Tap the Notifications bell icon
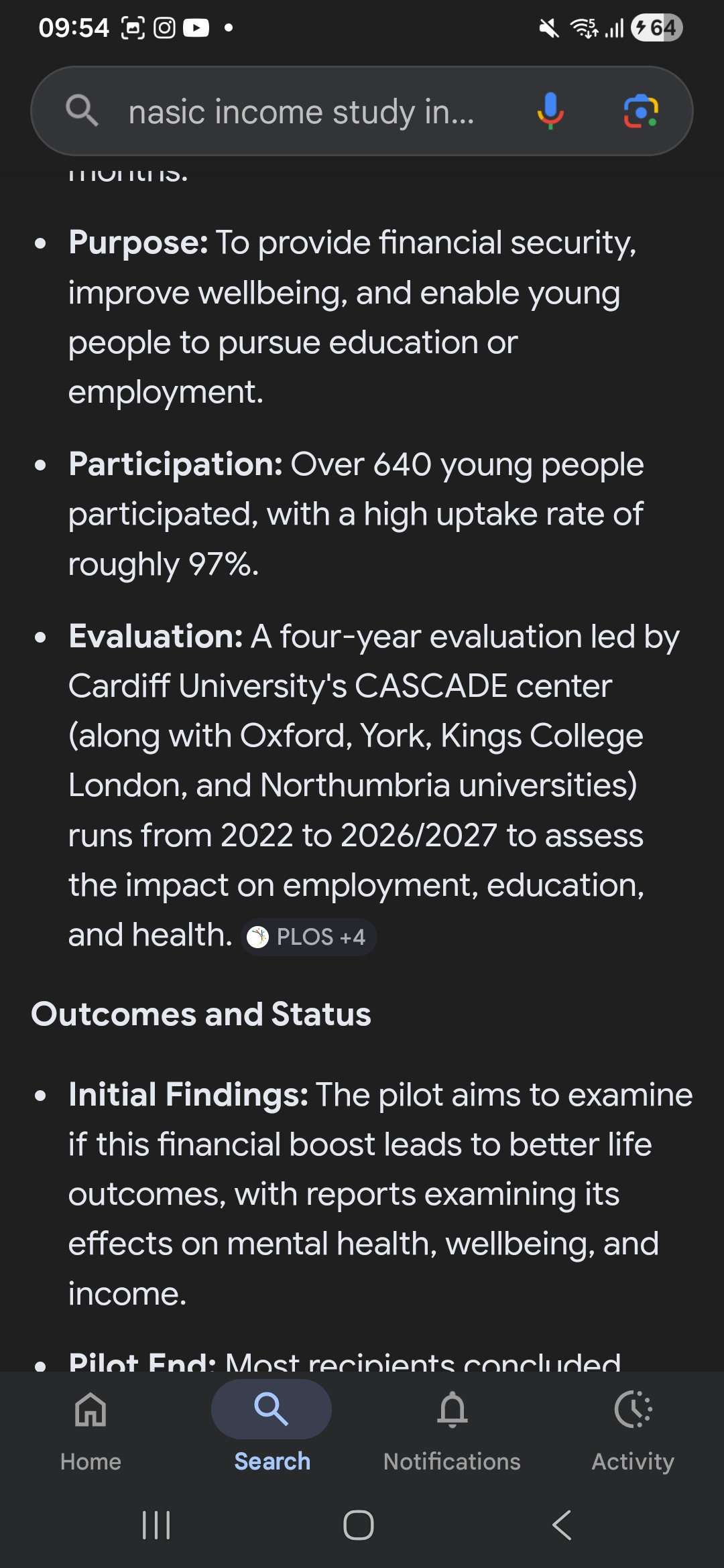Screen dimensions: 724x1568 (452, 1409)
